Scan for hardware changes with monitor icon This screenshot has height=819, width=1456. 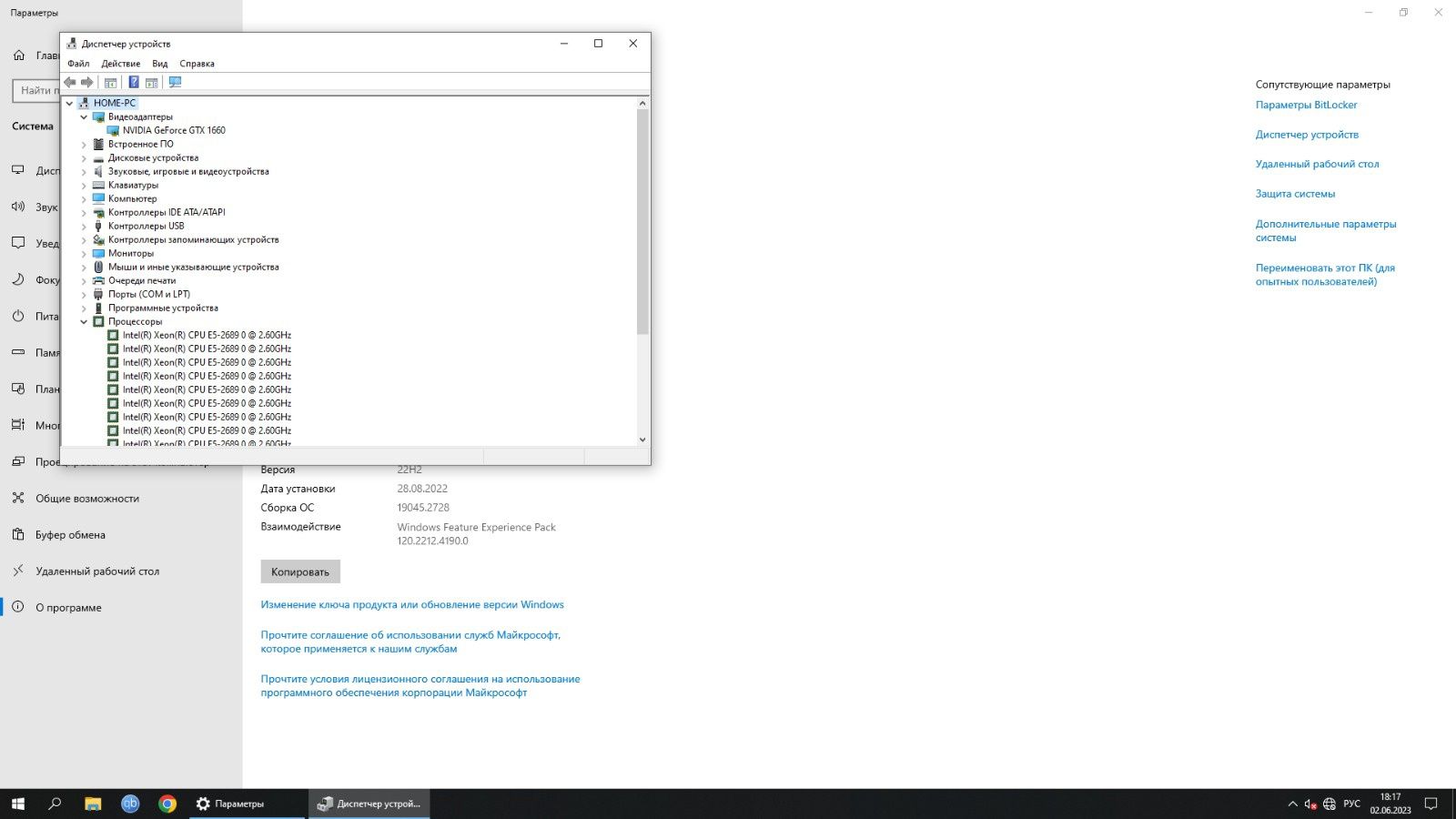coord(176,82)
